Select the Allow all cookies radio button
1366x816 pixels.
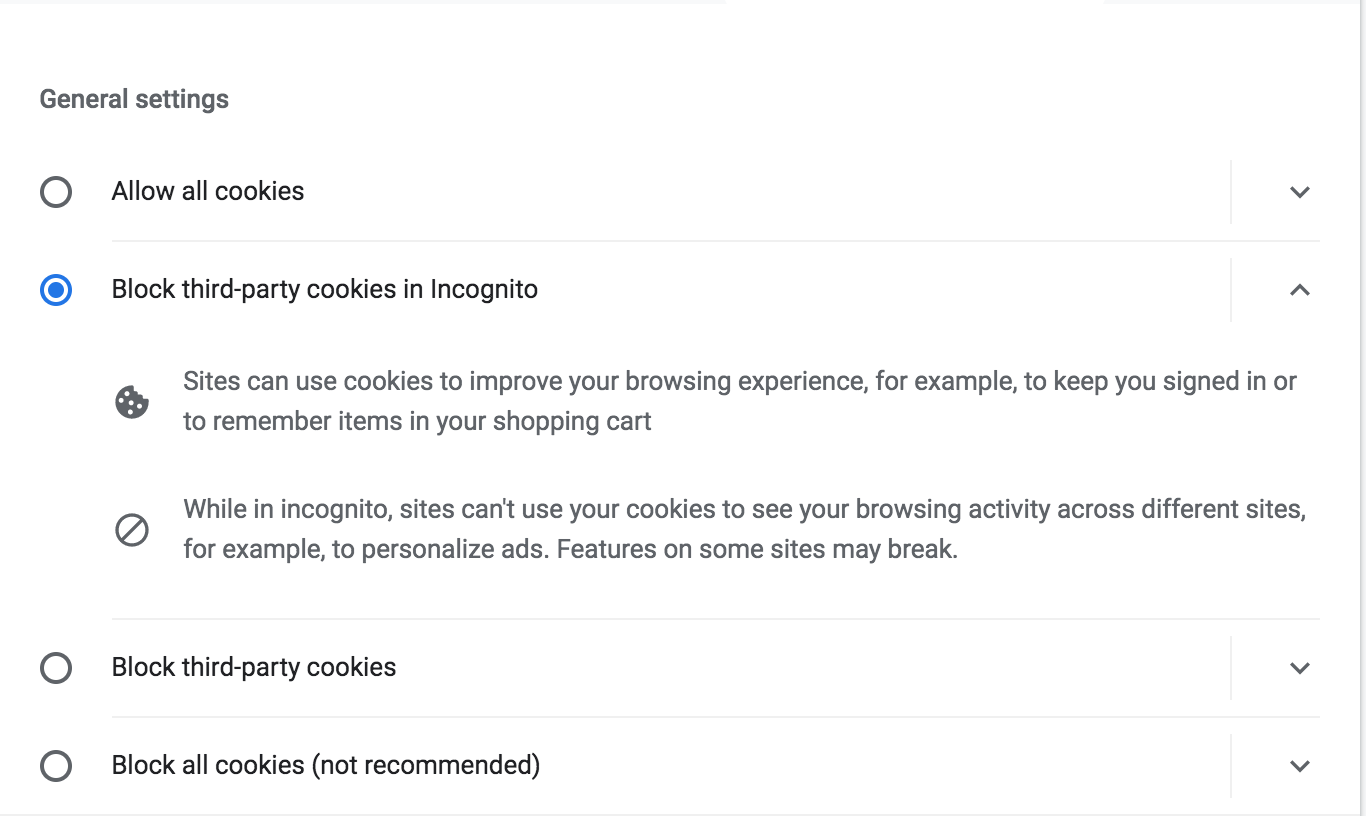56,191
